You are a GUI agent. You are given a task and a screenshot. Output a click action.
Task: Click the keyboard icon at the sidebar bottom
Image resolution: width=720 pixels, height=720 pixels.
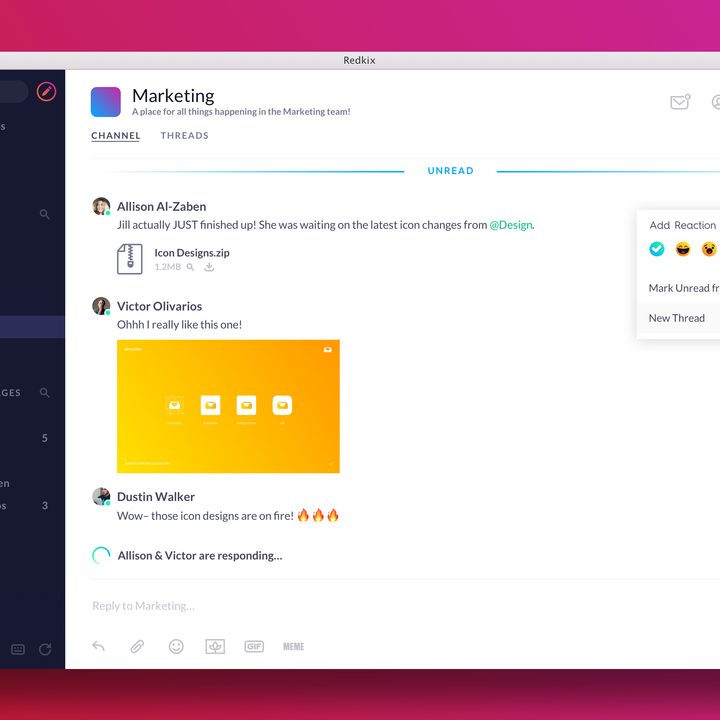17,649
